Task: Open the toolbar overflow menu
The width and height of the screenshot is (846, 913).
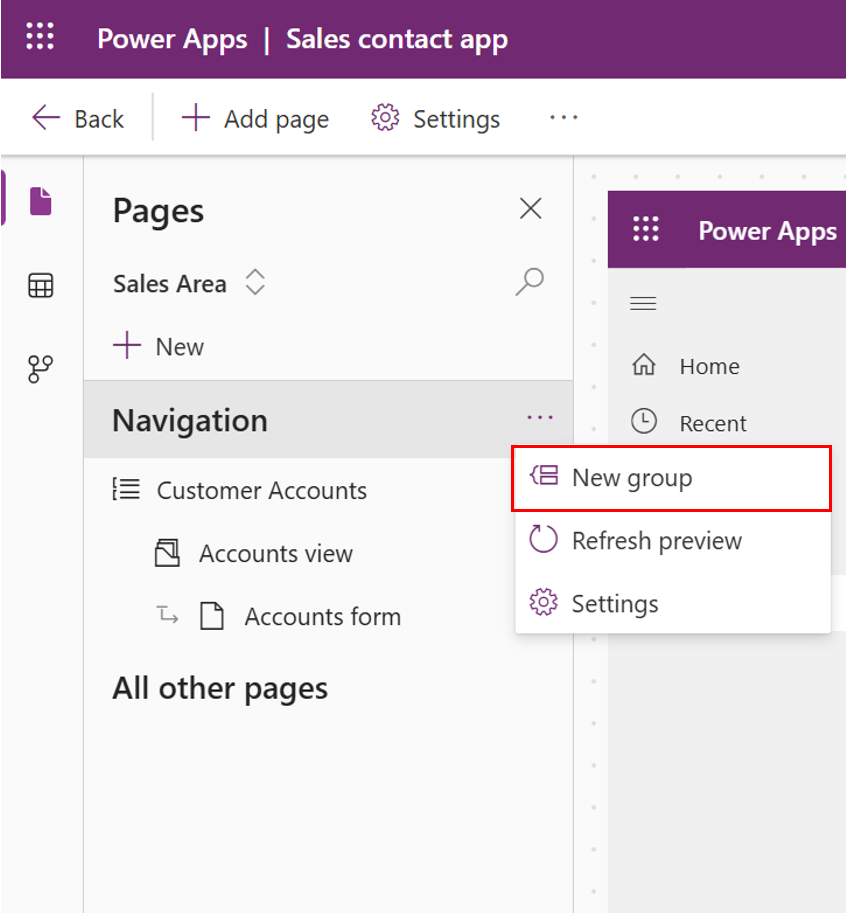Action: pos(563,118)
